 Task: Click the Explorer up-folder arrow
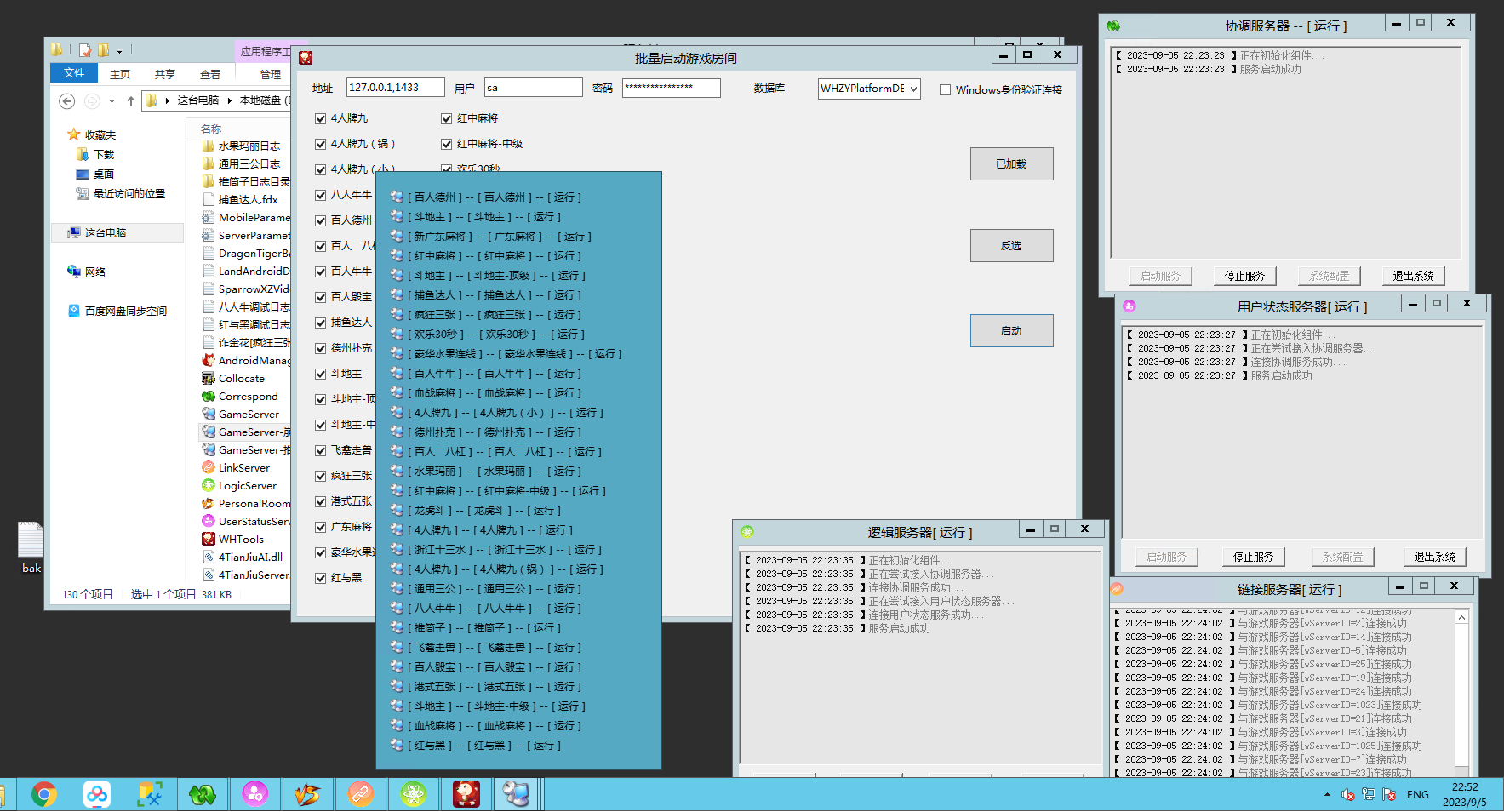point(130,101)
